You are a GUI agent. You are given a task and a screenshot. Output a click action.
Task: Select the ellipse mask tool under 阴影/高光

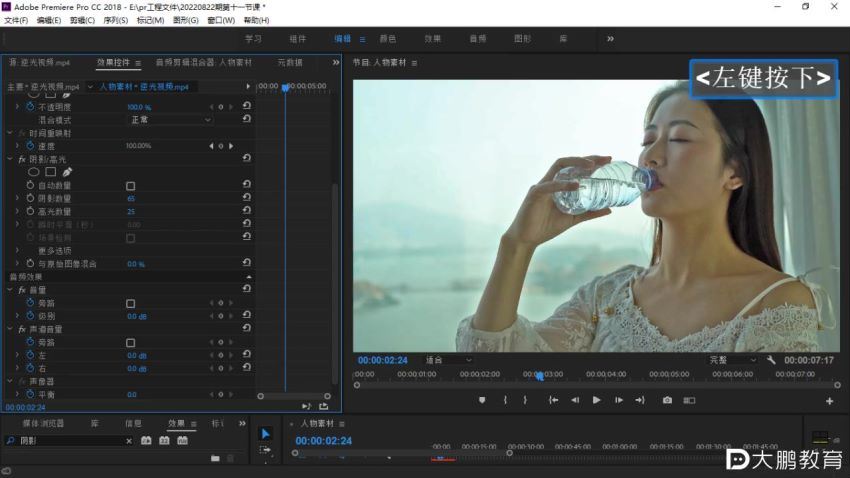pyautogui.click(x=33, y=172)
